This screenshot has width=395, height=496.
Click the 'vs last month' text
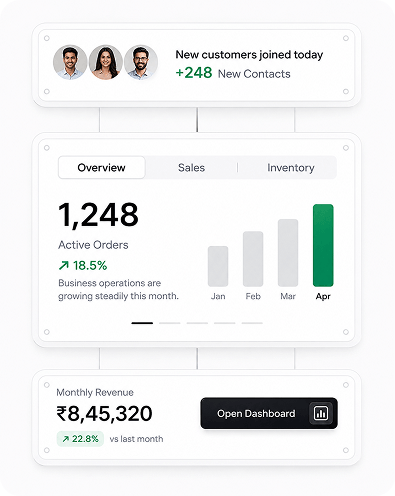[x=136, y=439]
